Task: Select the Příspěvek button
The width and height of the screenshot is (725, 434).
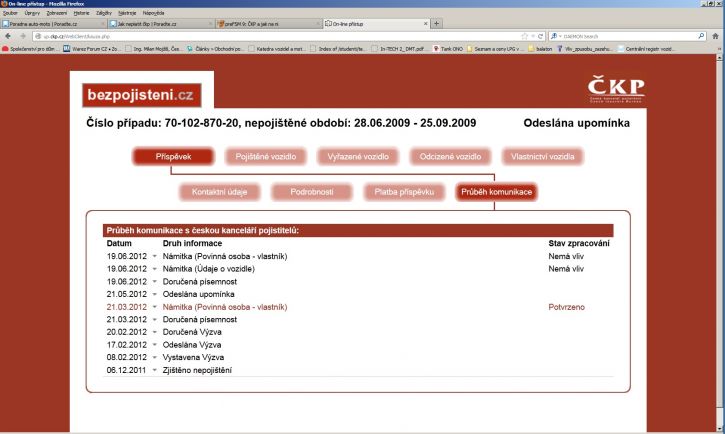Action: tap(173, 157)
